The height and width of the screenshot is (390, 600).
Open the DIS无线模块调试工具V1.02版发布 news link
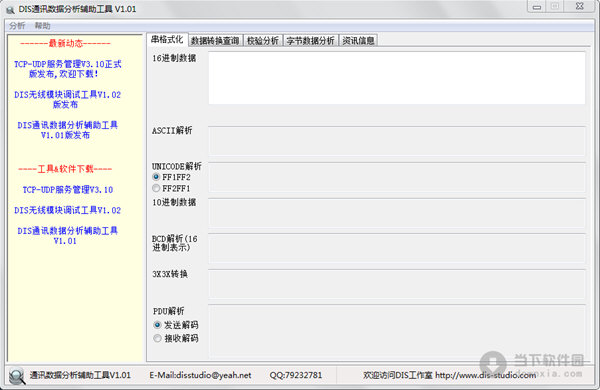pos(67,100)
